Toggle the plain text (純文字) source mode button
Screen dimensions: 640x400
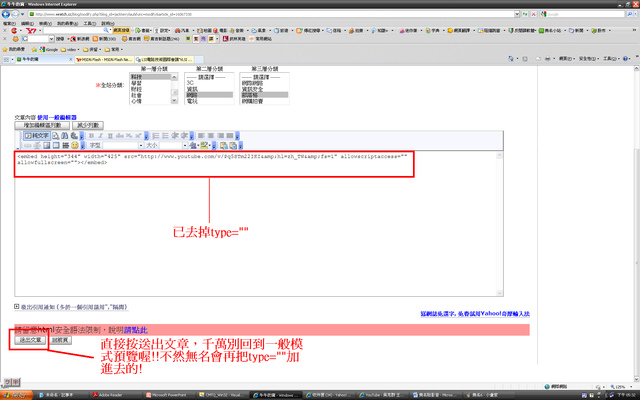pos(36,136)
